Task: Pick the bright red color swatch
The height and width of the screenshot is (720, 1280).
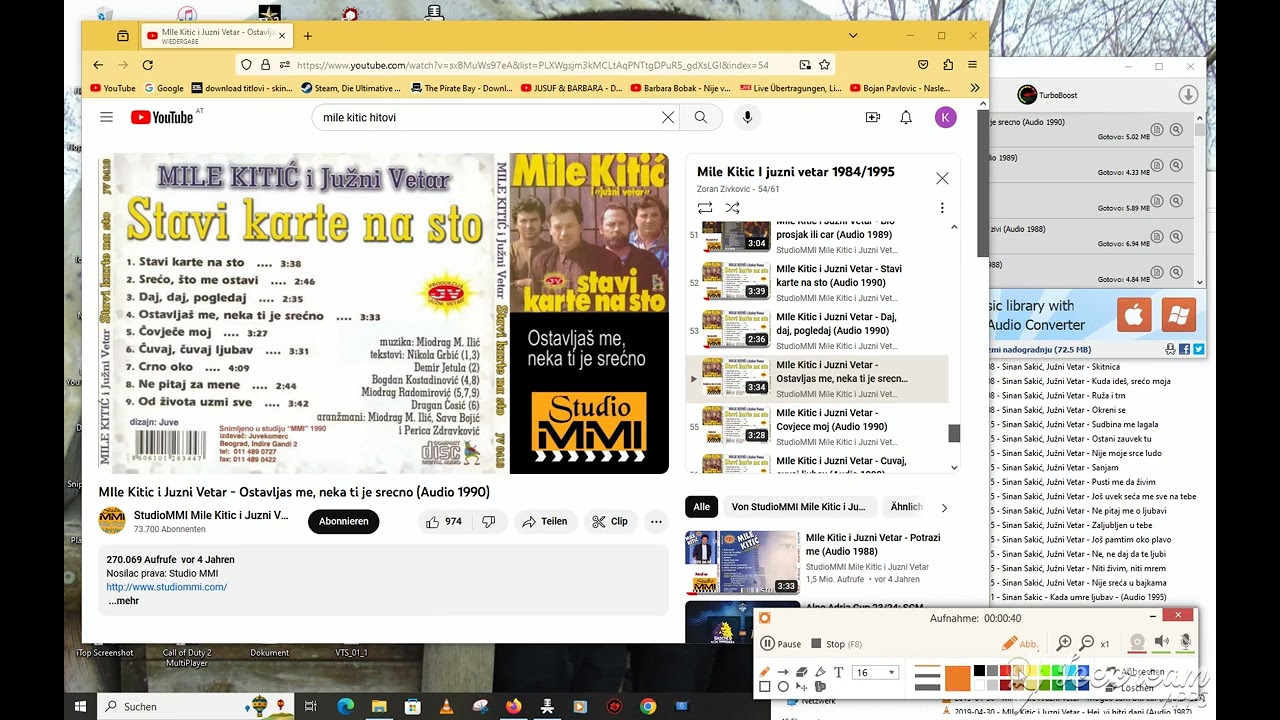Action: point(1005,671)
